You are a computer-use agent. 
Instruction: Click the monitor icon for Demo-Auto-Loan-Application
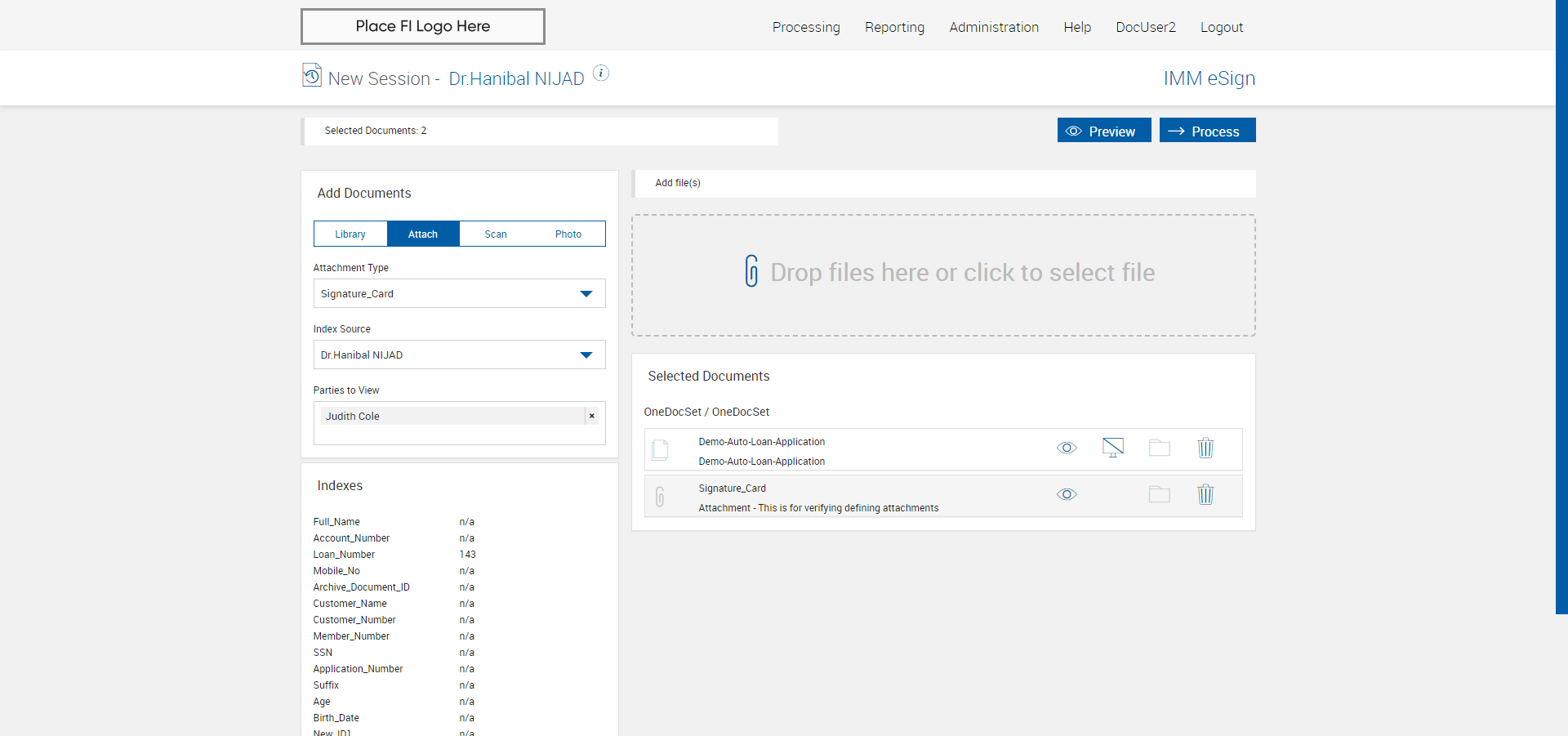point(1112,448)
